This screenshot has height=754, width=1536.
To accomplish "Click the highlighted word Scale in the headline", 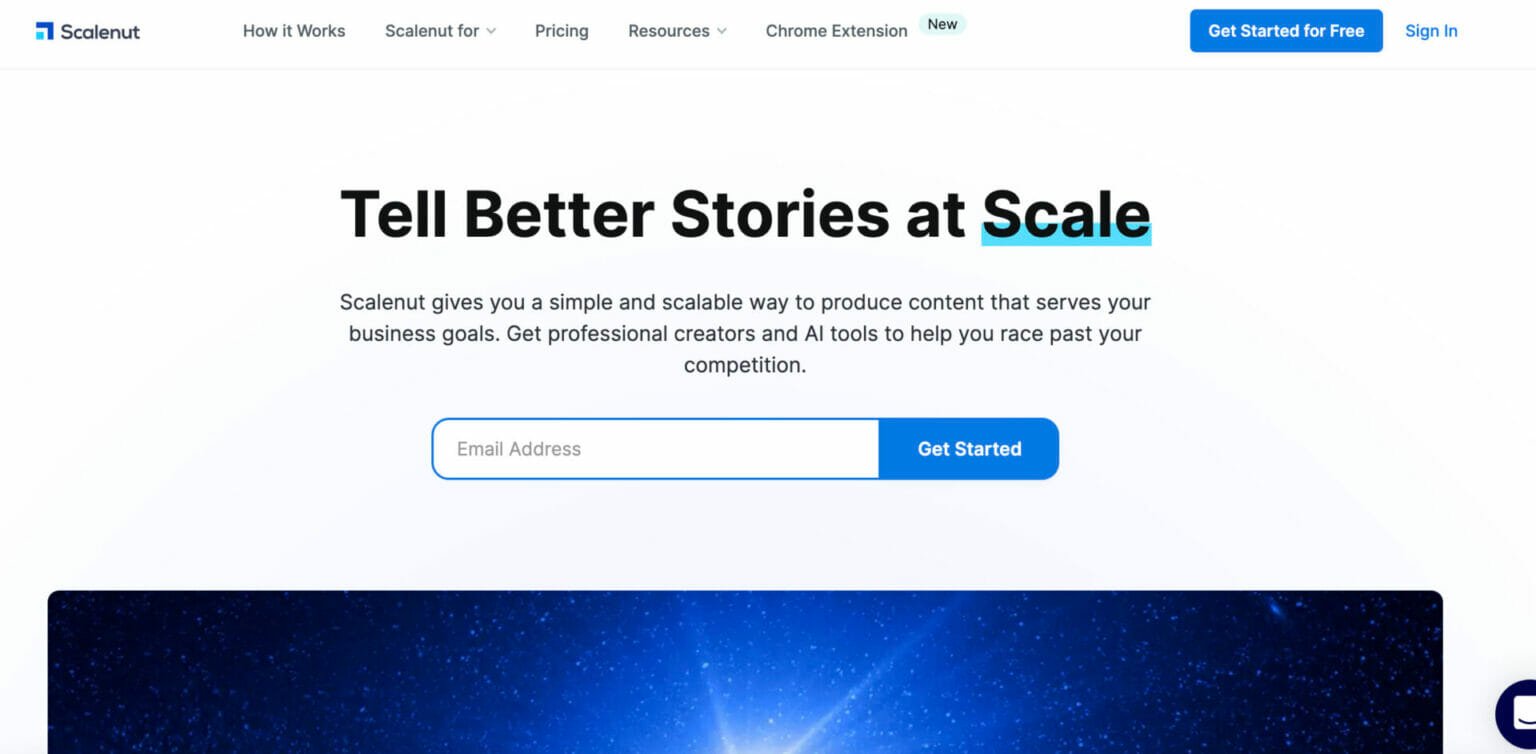I will point(1066,215).
